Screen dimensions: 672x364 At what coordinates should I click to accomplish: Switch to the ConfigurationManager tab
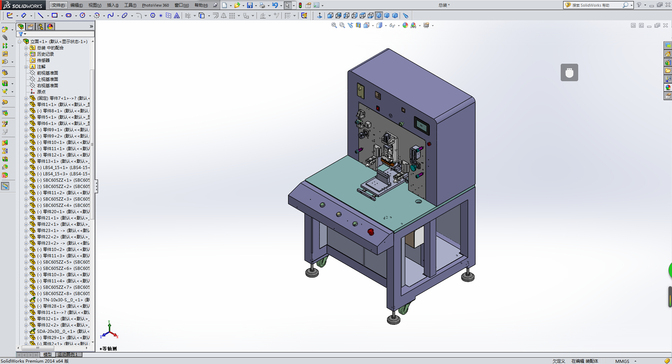[40, 27]
